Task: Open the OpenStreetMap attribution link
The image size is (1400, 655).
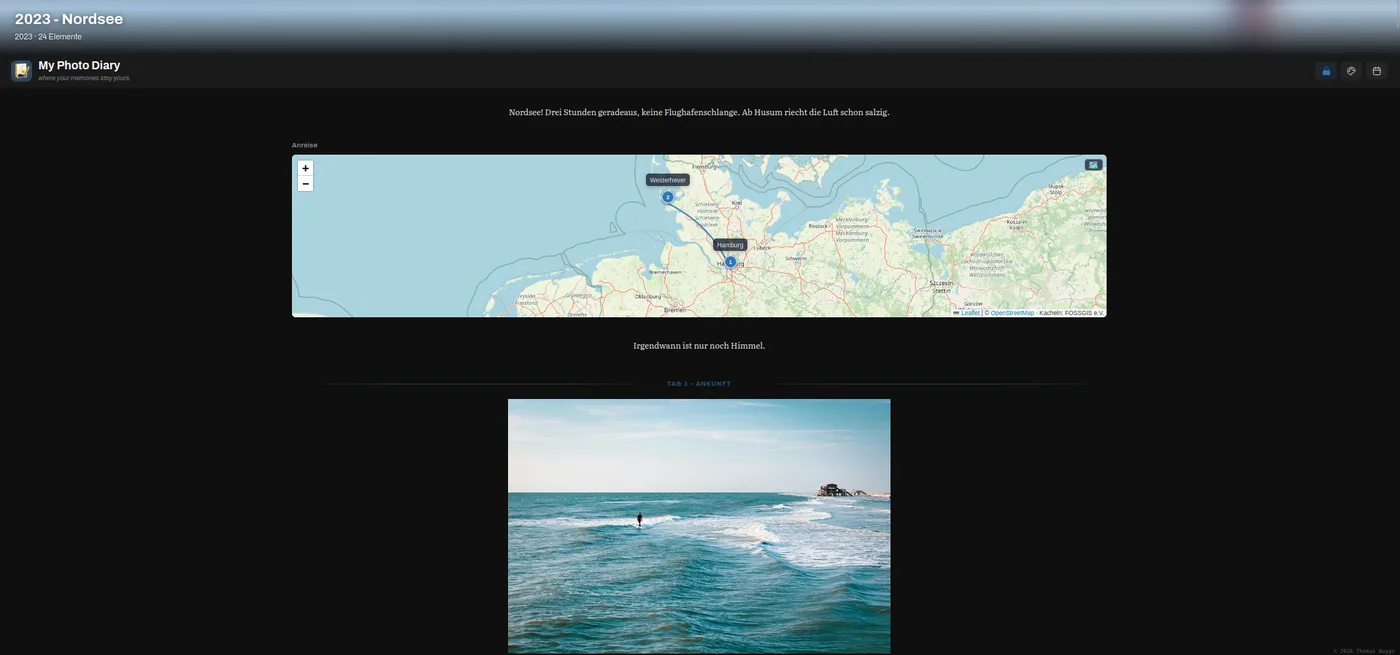Action: (1012, 313)
